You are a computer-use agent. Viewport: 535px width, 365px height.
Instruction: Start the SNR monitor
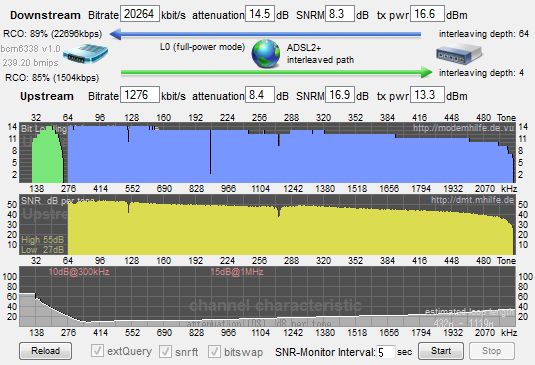pos(441,351)
